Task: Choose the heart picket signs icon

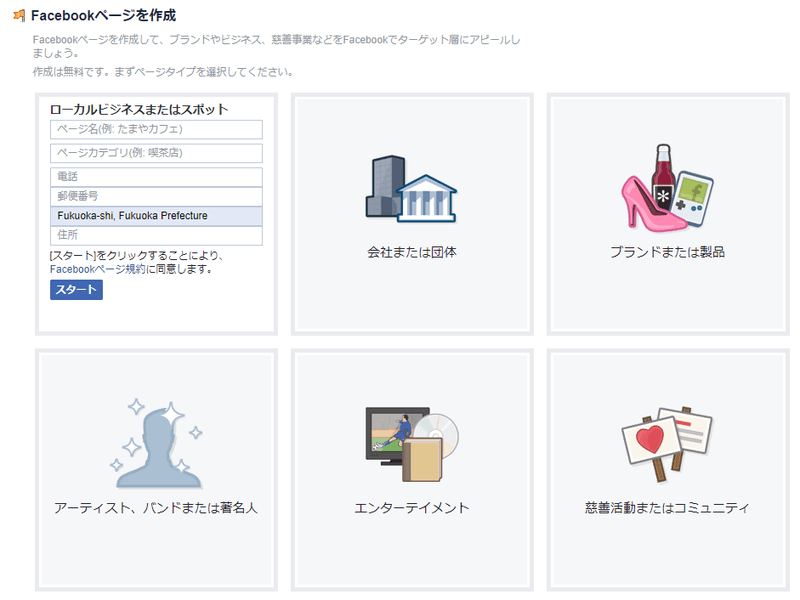Action: [667, 440]
